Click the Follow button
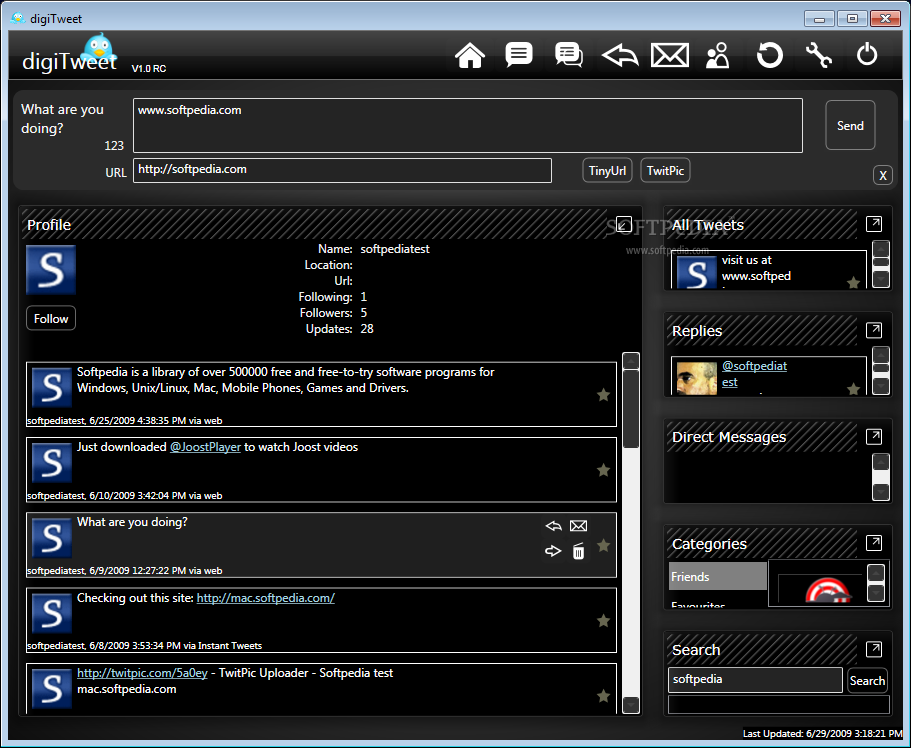 pos(51,318)
